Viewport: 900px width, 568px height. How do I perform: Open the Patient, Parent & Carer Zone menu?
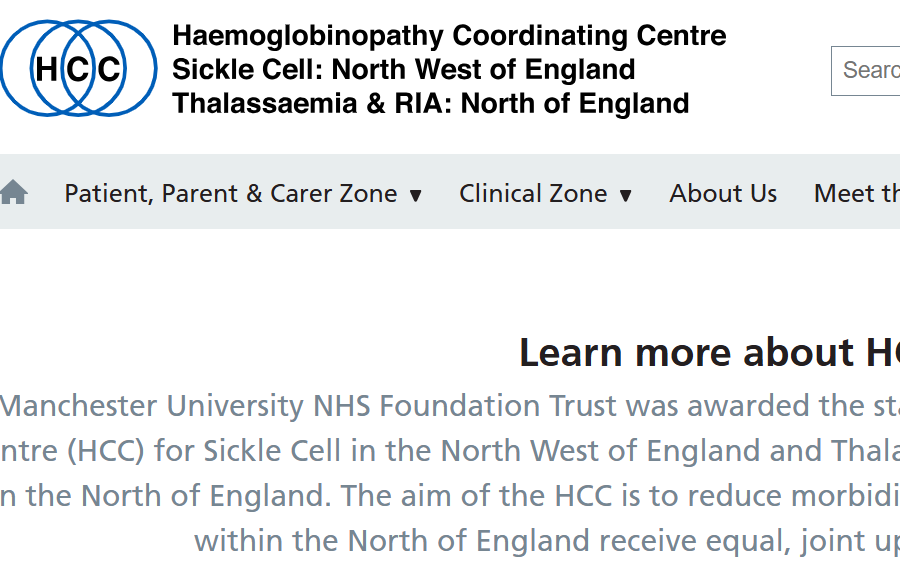click(231, 193)
